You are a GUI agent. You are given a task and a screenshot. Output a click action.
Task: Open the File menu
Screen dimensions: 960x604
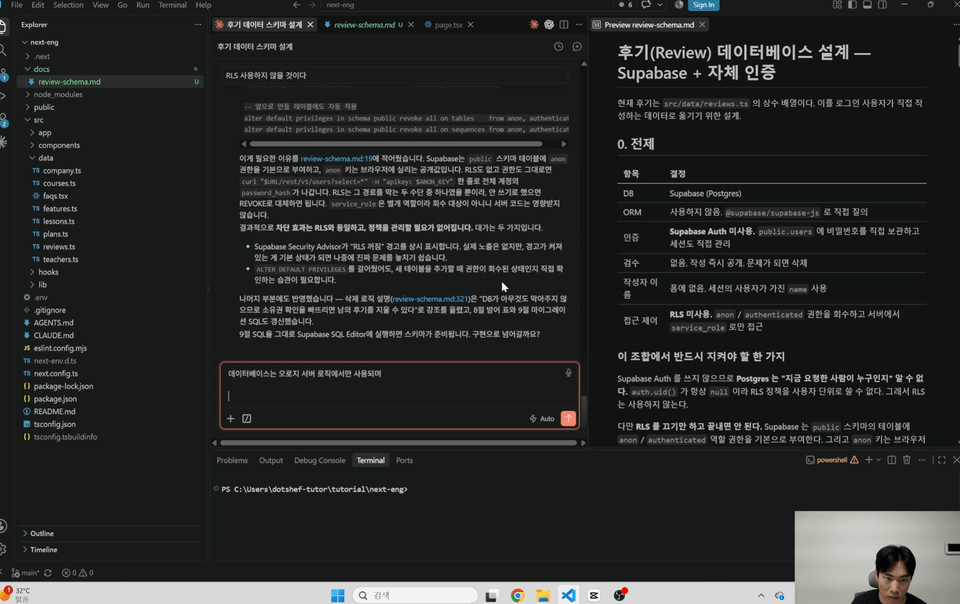(17, 5)
